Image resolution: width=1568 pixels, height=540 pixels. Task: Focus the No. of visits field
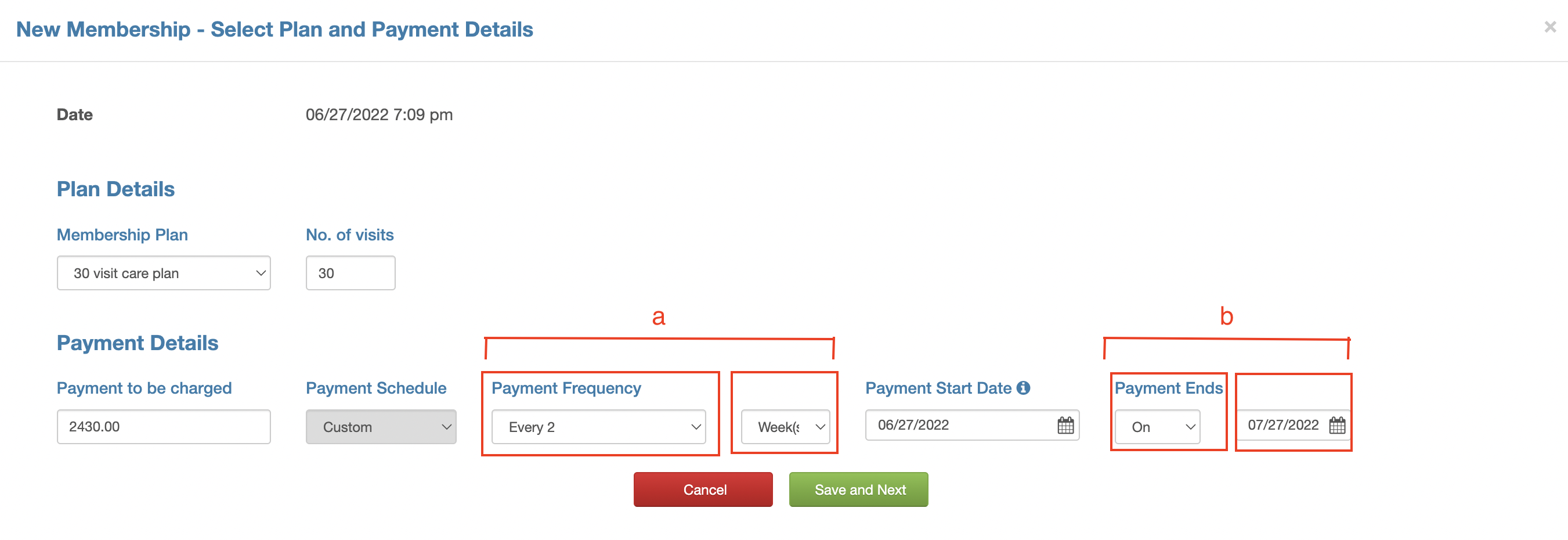(351, 273)
